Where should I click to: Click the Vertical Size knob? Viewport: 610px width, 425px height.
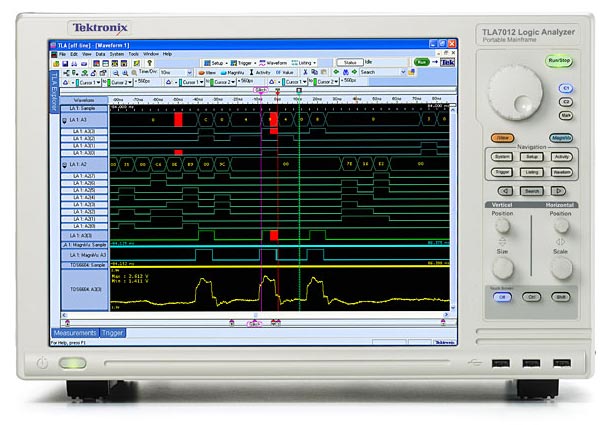click(503, 268)
